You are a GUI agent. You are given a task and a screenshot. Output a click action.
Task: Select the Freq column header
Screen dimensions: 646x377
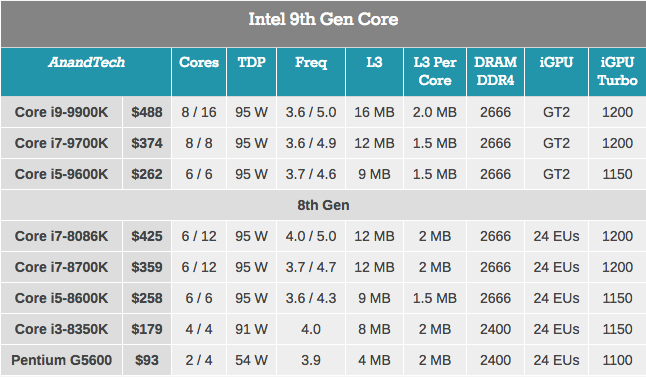[x=311, y=72]
